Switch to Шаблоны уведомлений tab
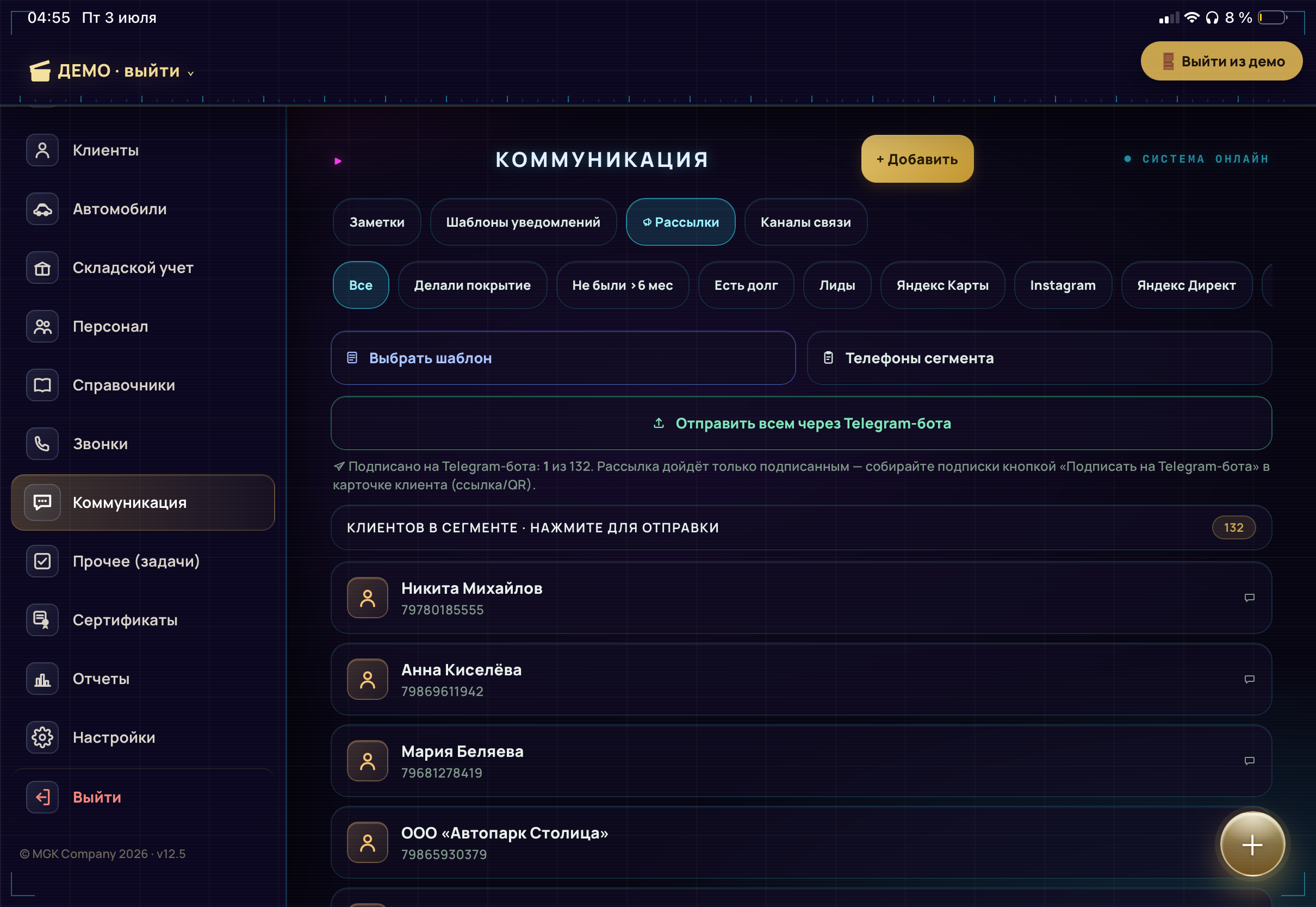The height and width of the screenshot is (907, 1316). (x=523, y=222)
